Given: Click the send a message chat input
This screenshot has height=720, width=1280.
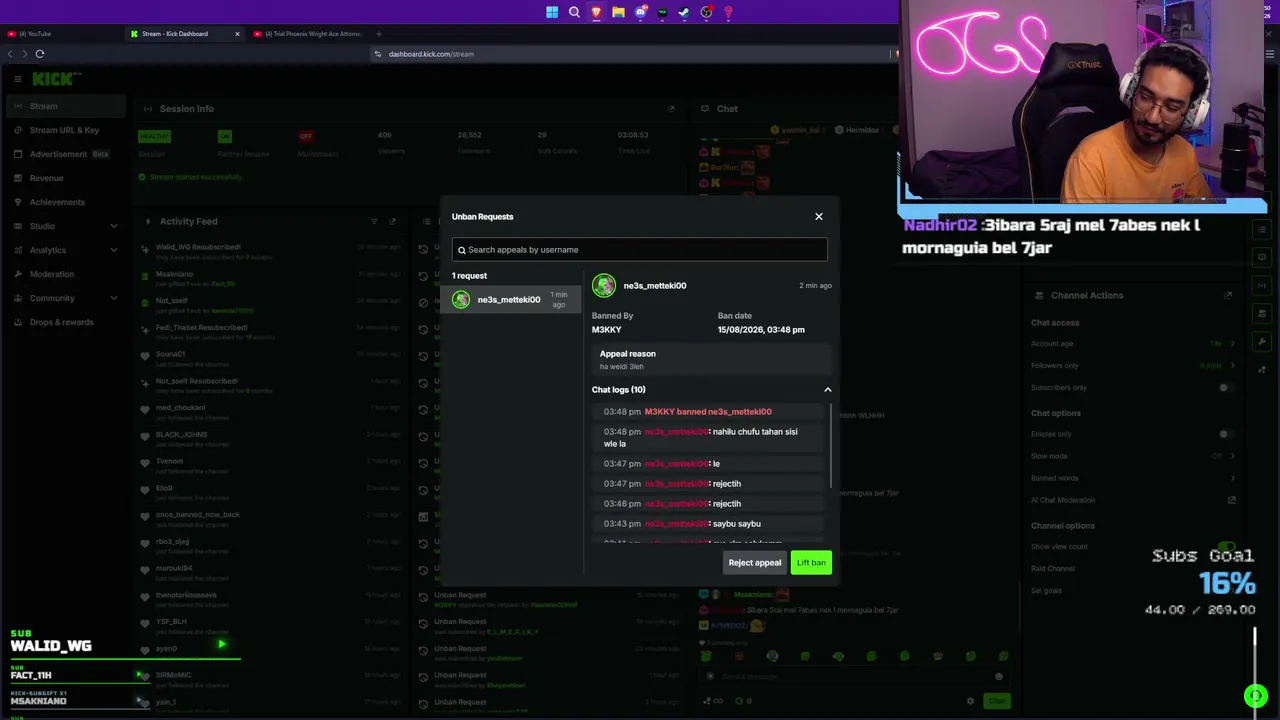Looking at the screenshot, I should (855, 677).
